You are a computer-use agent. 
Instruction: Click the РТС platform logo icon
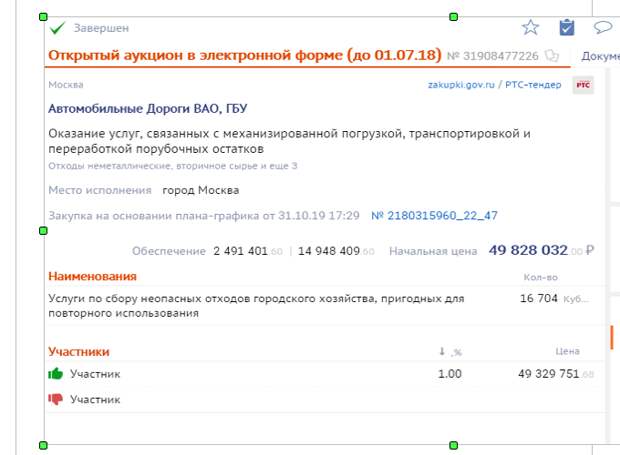coord(583,85)
